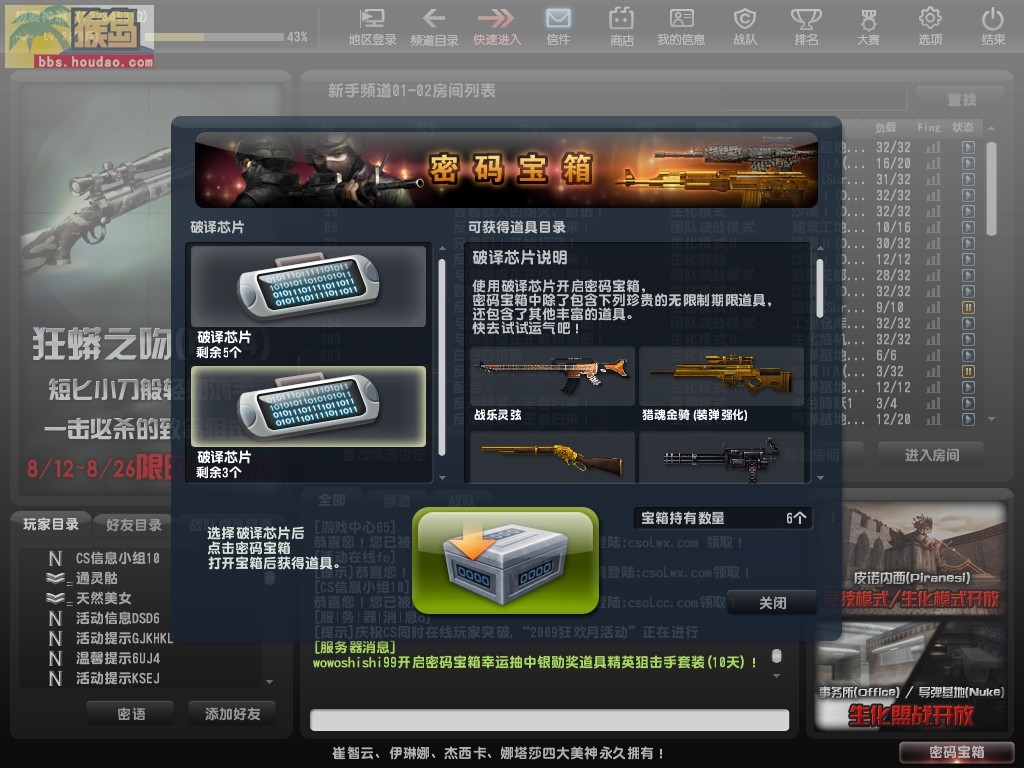The height and width of the screenshot is (768, 1024).
Task: Click the status icon on the 31/32 room row
Action: tap(968, 179)
